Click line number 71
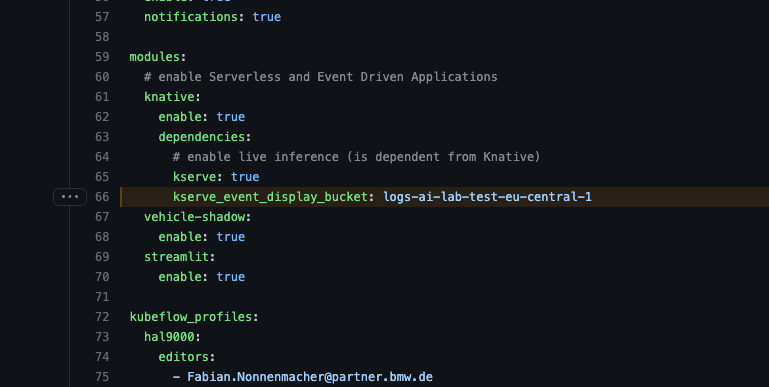 pyautogui.click(x=102, y=297)
